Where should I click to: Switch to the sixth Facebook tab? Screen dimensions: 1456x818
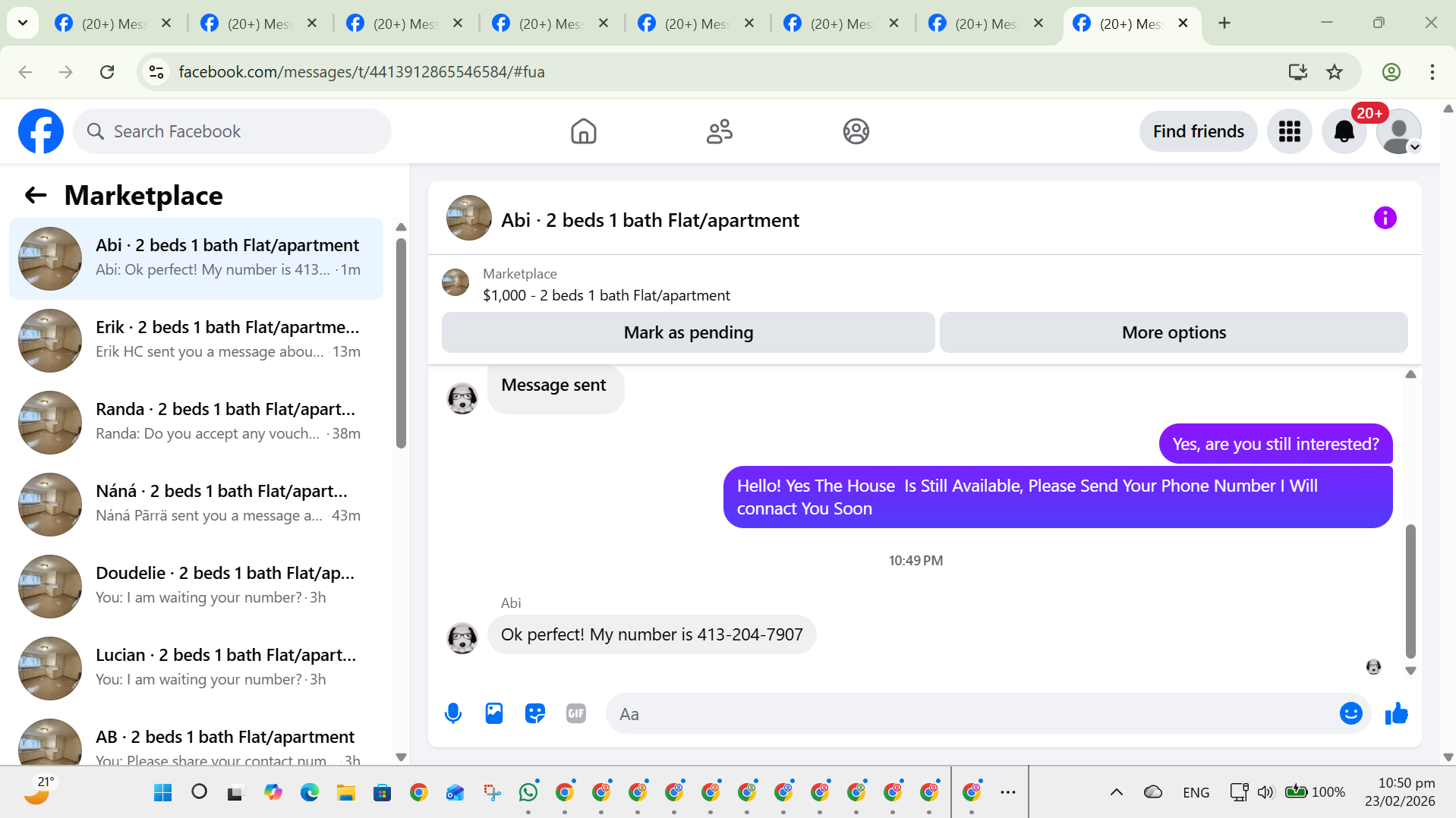click(x=841, y=24)
